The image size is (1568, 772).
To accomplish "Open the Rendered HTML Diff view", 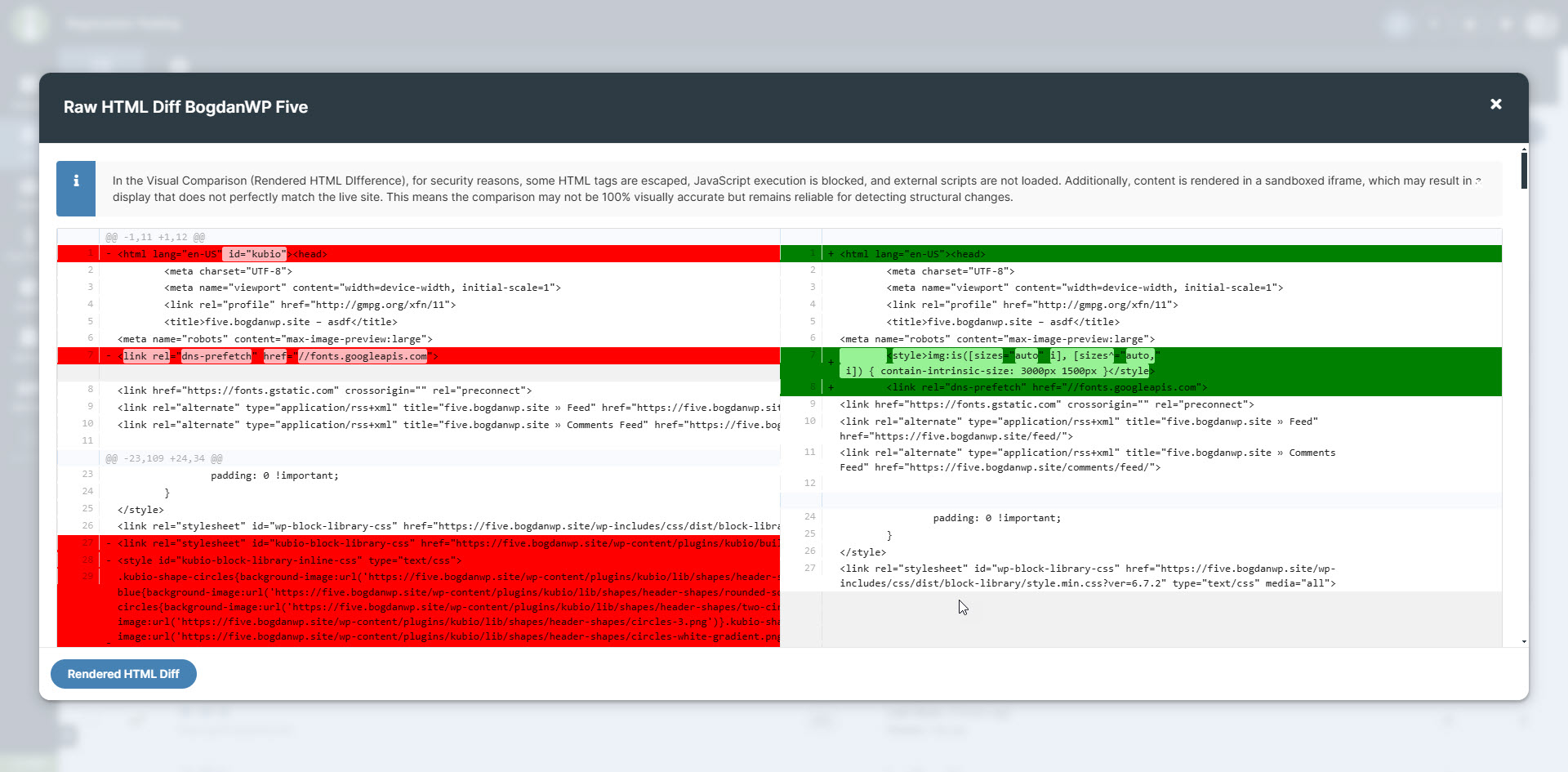I will pyautogui.click(x=123, y=674).
